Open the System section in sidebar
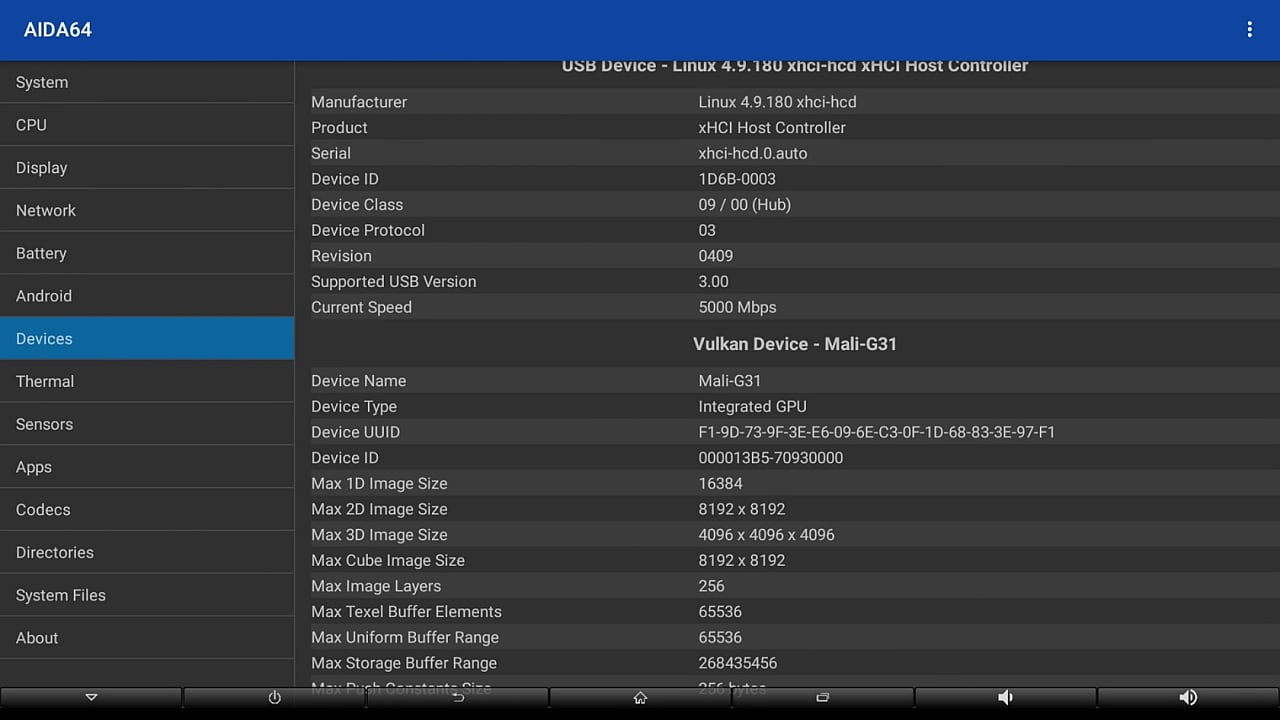 pyautogui.click(x=147, y=82)
